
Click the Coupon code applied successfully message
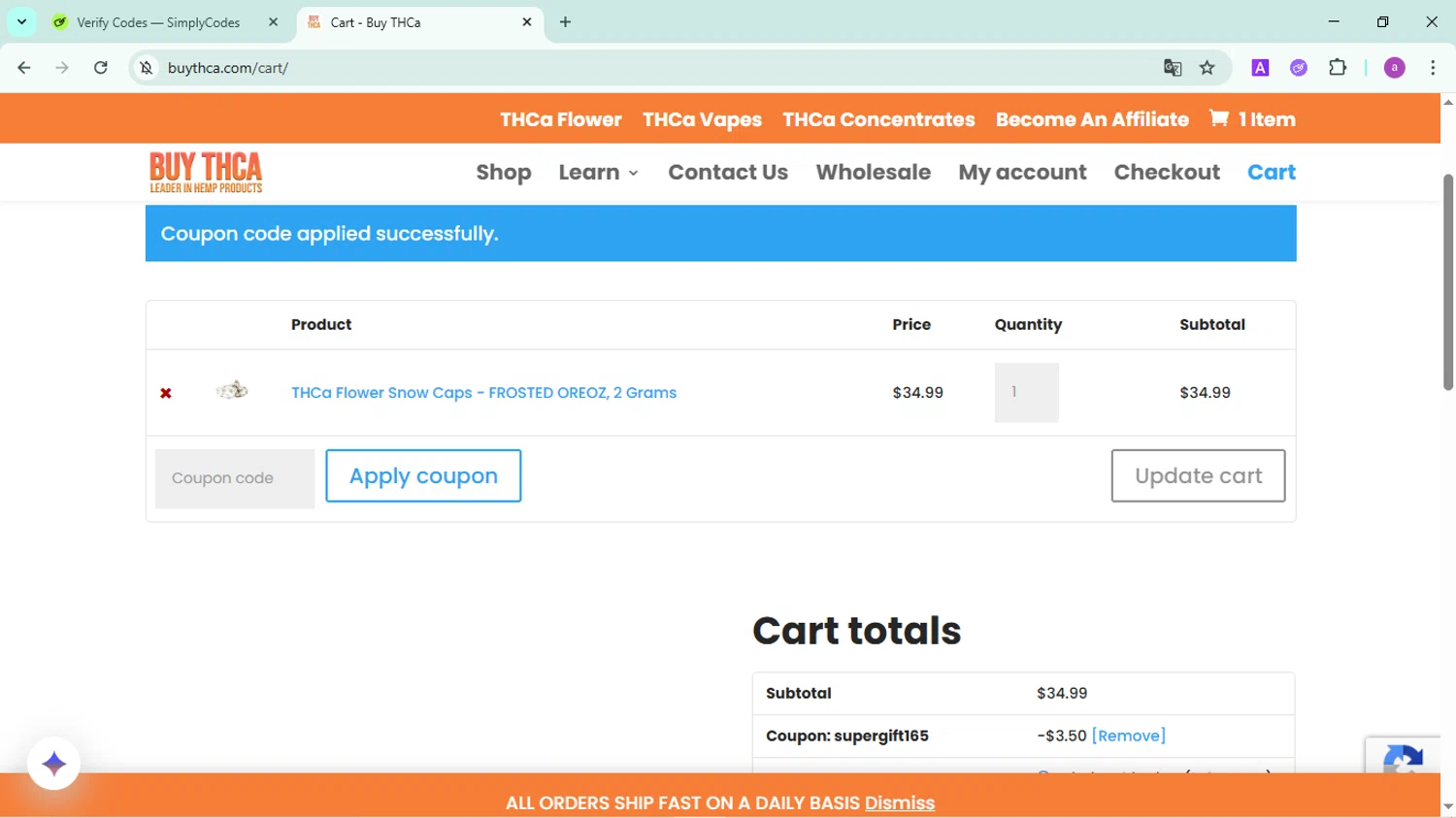[x=330, y=234]
